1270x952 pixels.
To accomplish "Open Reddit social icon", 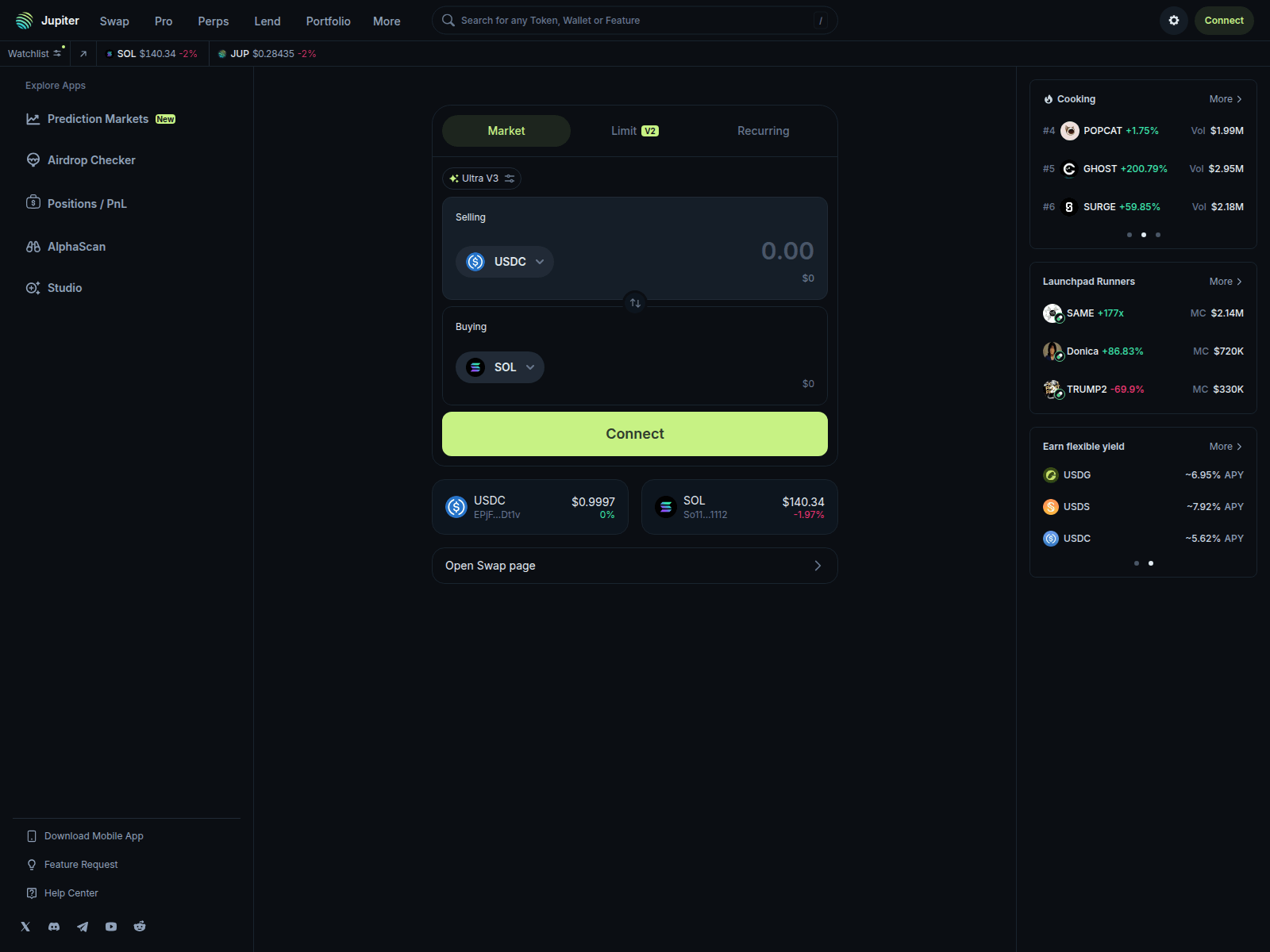I will click(x=140, y=927).
